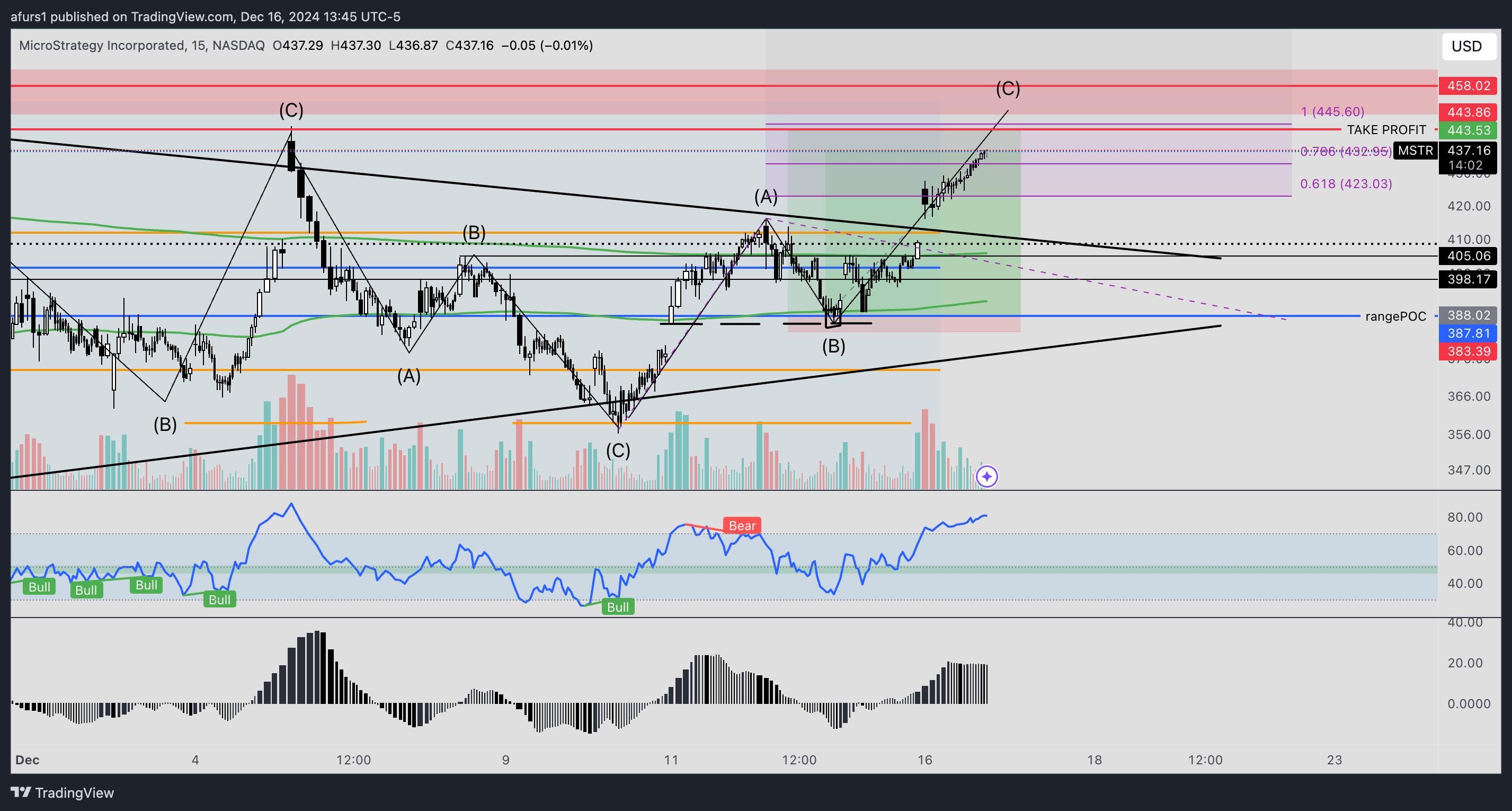Viewport: 1512px width, 811px height.
Task: Click the 383.39 red price label
Action: pos(1468,351)
